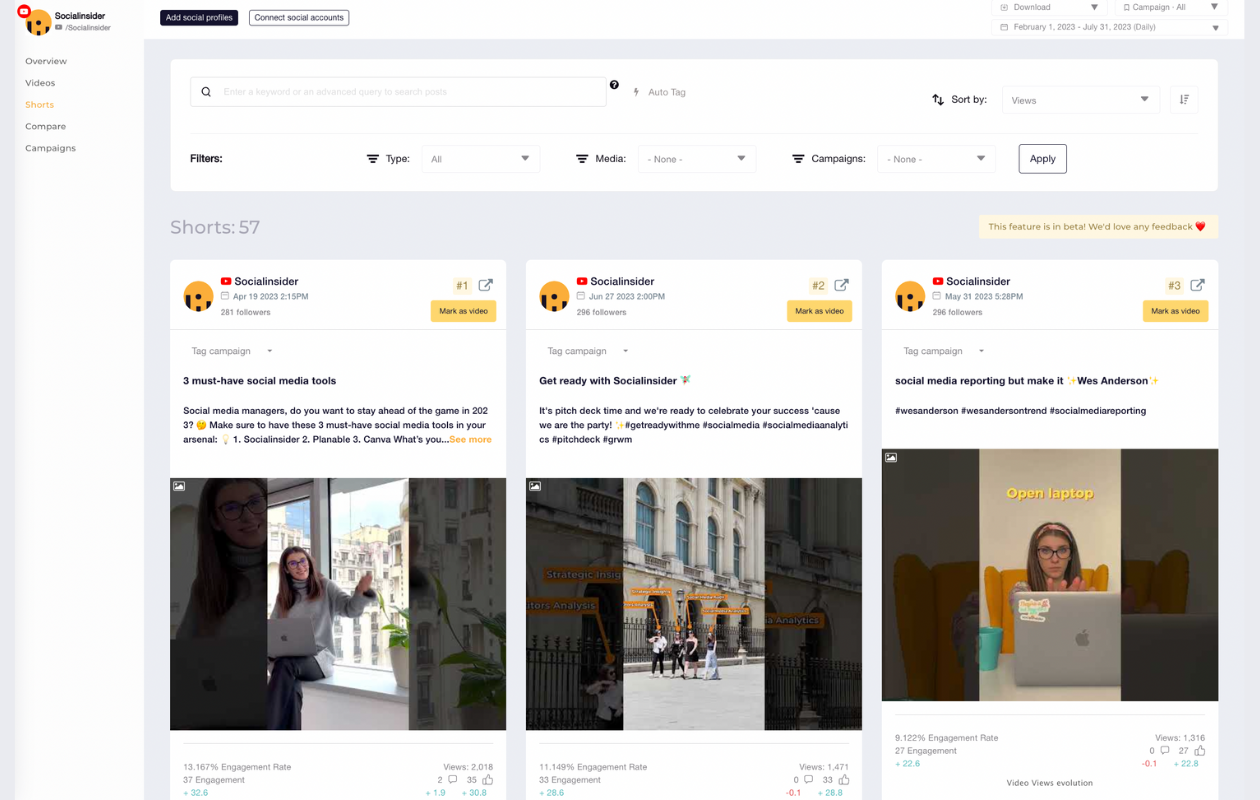Open the search help question-mark icon
Screen dimensions: 1260x800
point(614,85)
